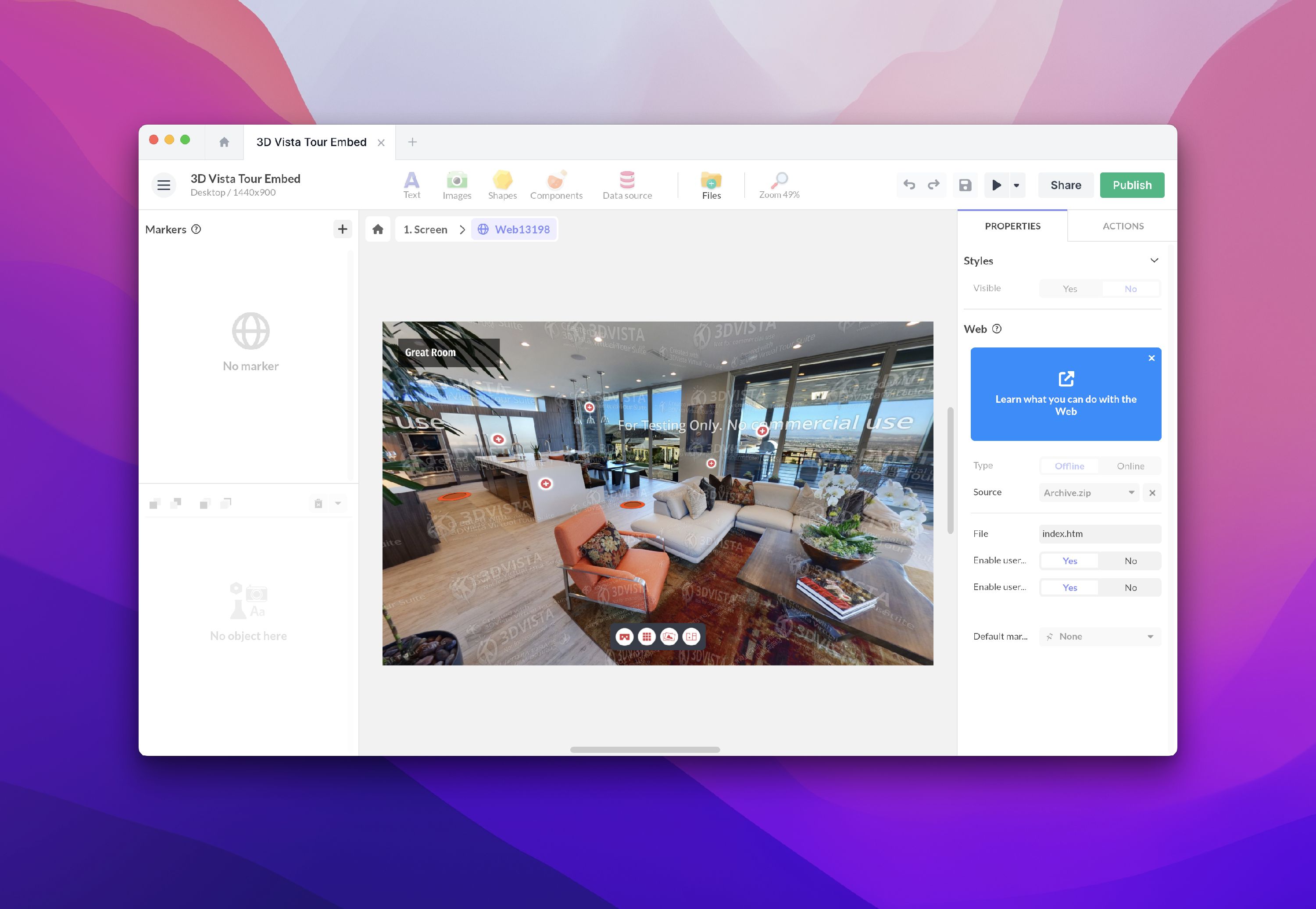Open the Source Archive.zip dropdown
Screen dimensions: 1316x909
point(1088,493)
